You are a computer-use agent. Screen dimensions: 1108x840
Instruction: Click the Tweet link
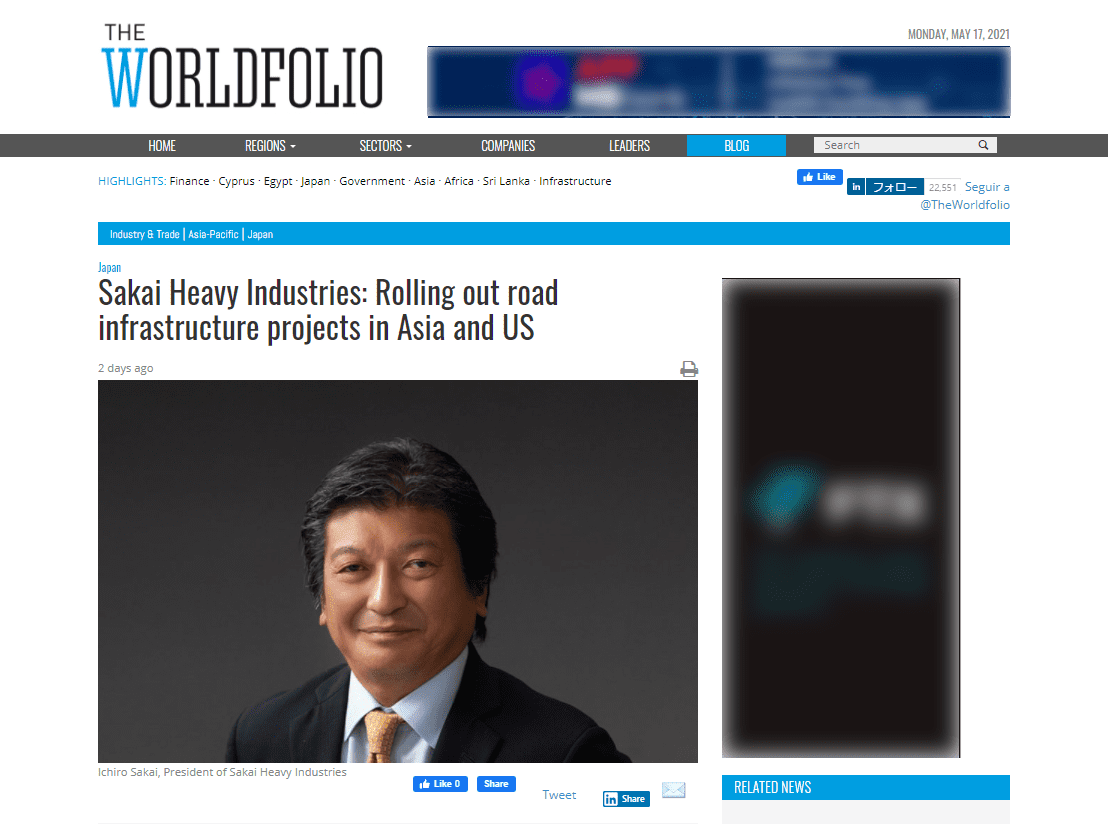[x=559, y=795]
